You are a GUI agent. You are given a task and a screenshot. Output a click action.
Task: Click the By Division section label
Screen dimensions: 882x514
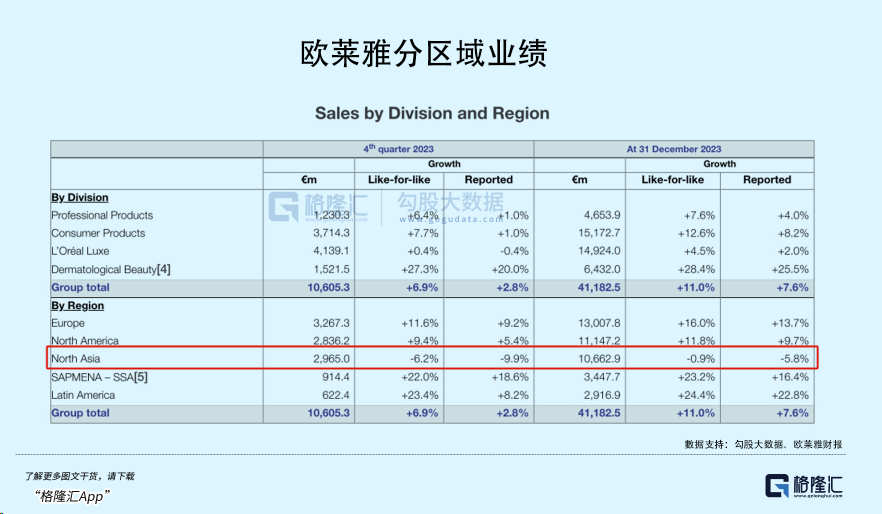(80, 197)
